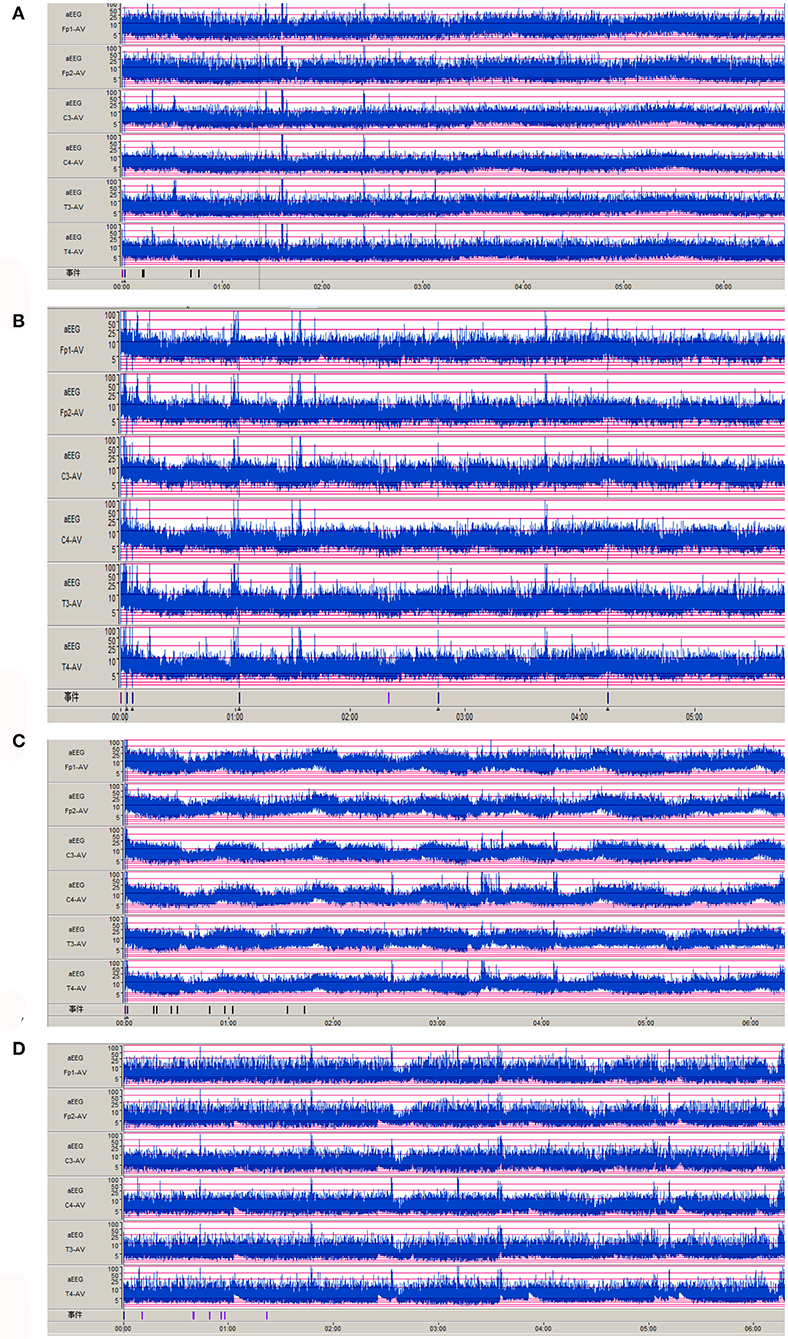
Task: Click the last black event marker in panel C
Action: click(x=304, y=1010)
